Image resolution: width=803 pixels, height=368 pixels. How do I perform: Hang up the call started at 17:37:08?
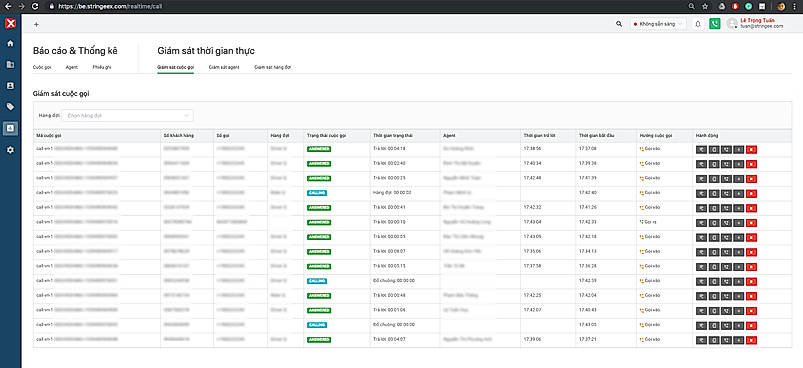(x=751, y=149)
